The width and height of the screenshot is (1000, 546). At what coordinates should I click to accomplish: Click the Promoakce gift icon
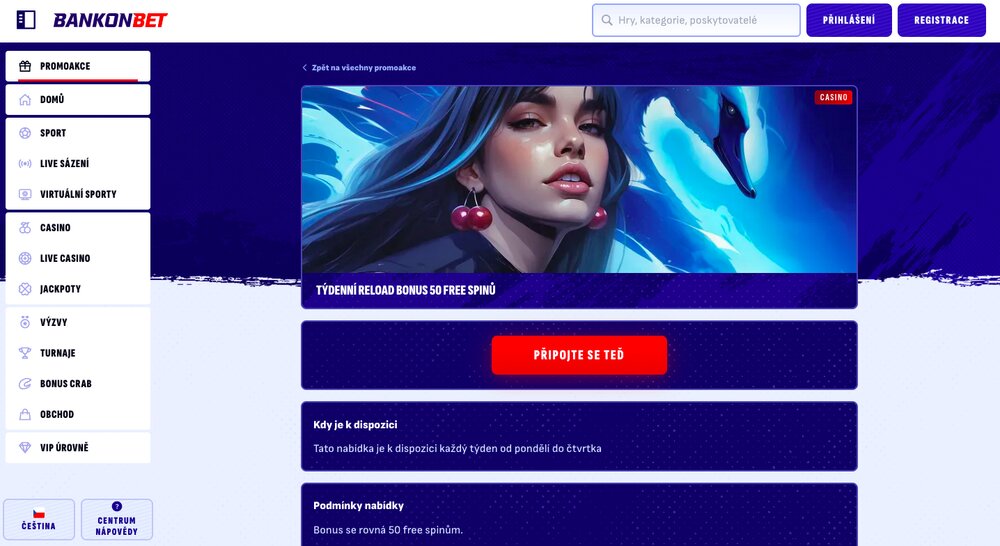[25, 66]
